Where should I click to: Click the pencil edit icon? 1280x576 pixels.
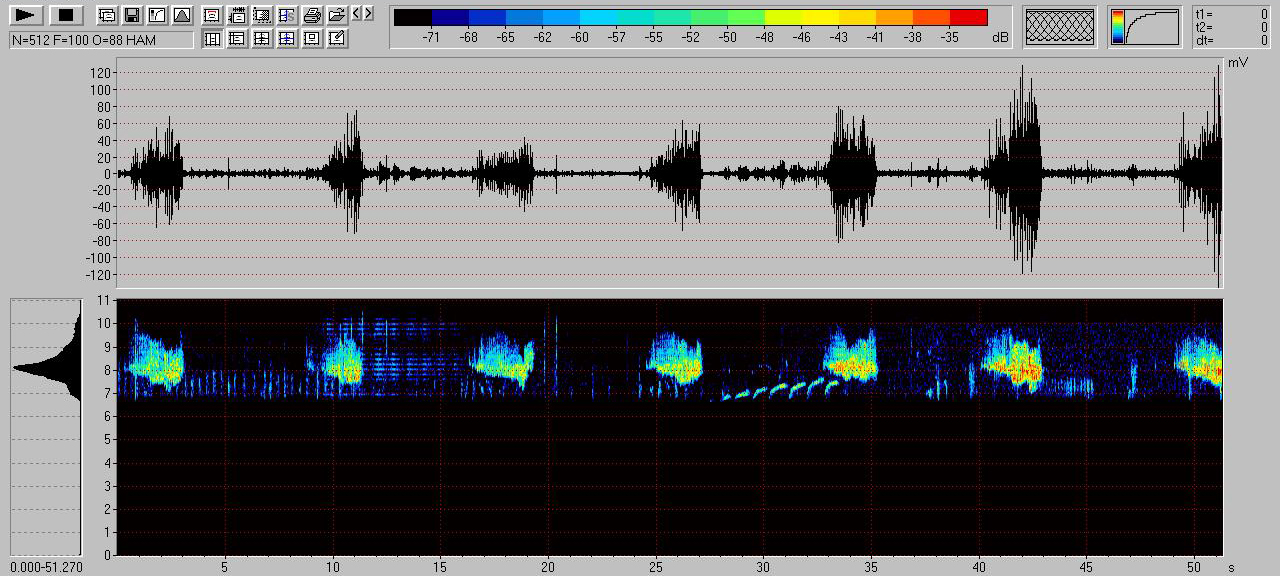coord(337,39)
